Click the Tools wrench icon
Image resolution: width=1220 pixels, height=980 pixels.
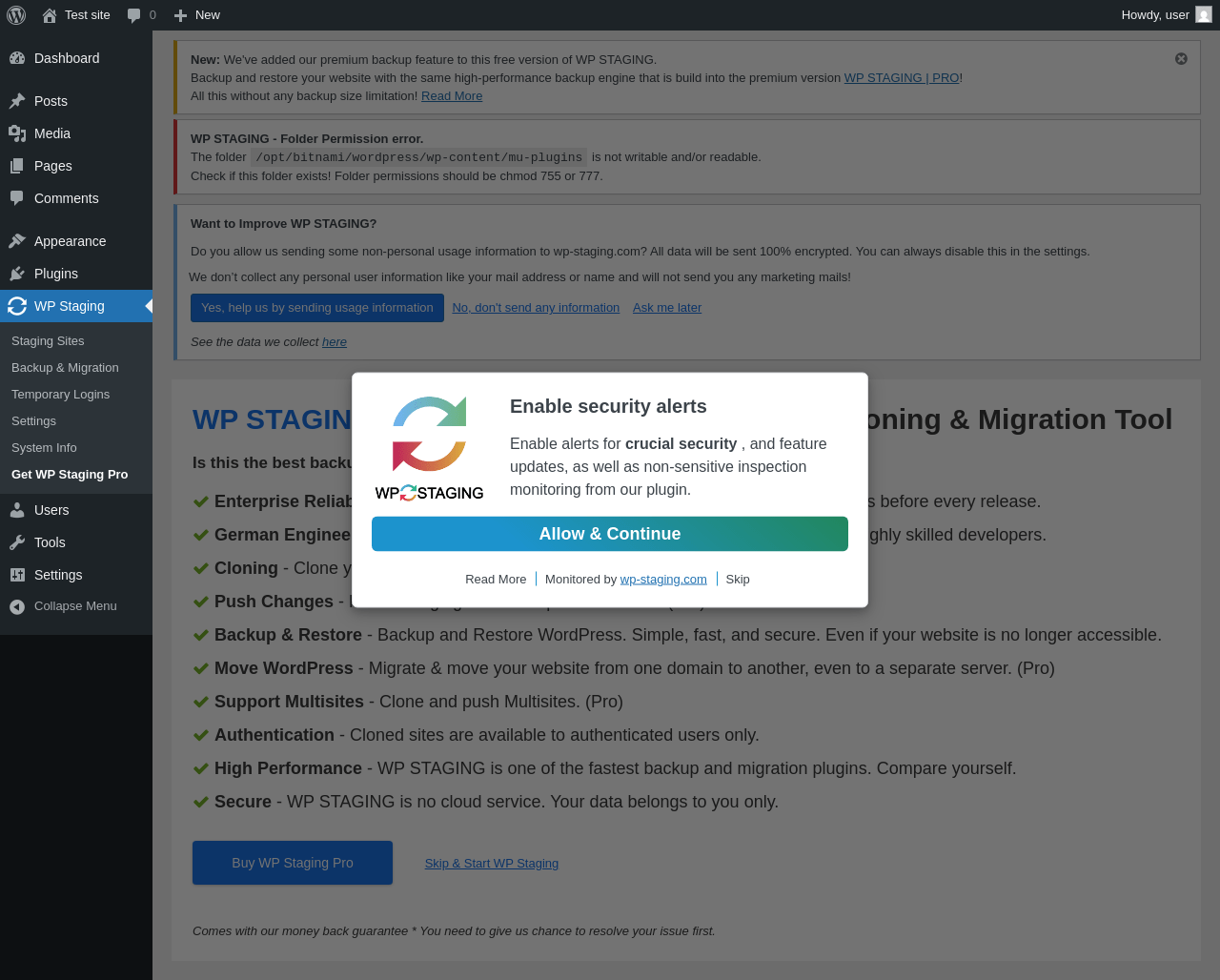[x=17, y=542]
